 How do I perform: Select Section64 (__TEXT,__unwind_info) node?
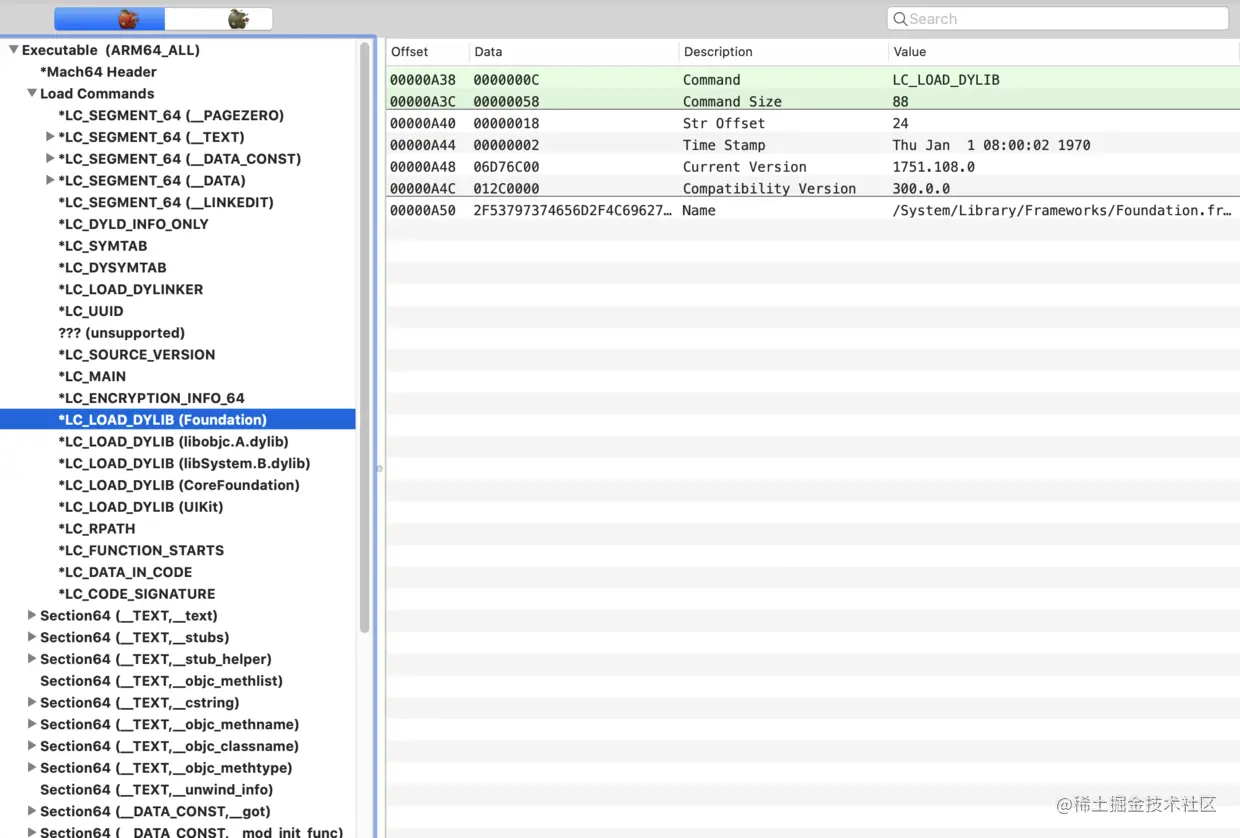[x=157, y=790]
